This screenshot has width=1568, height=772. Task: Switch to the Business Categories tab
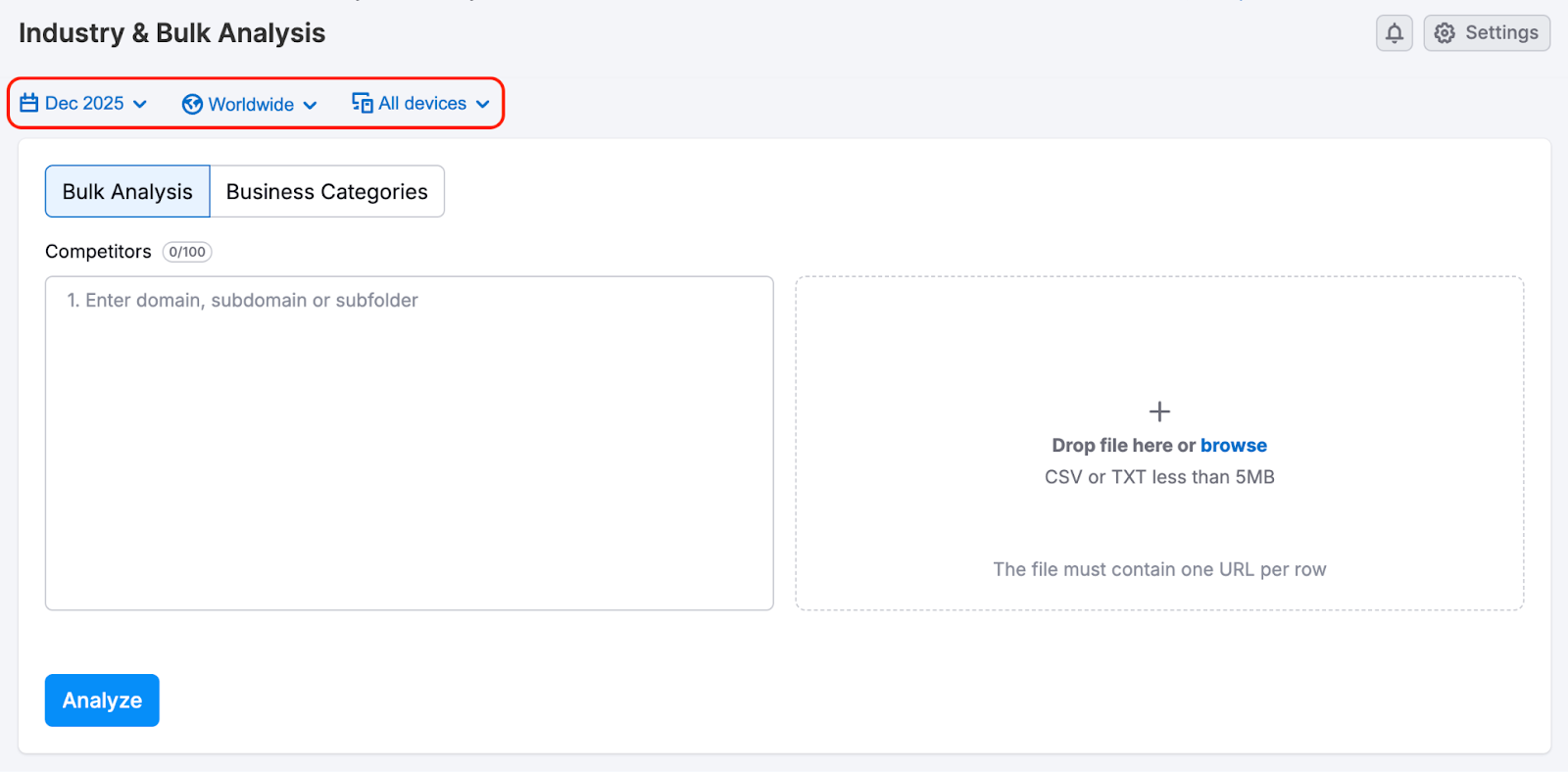326,191
